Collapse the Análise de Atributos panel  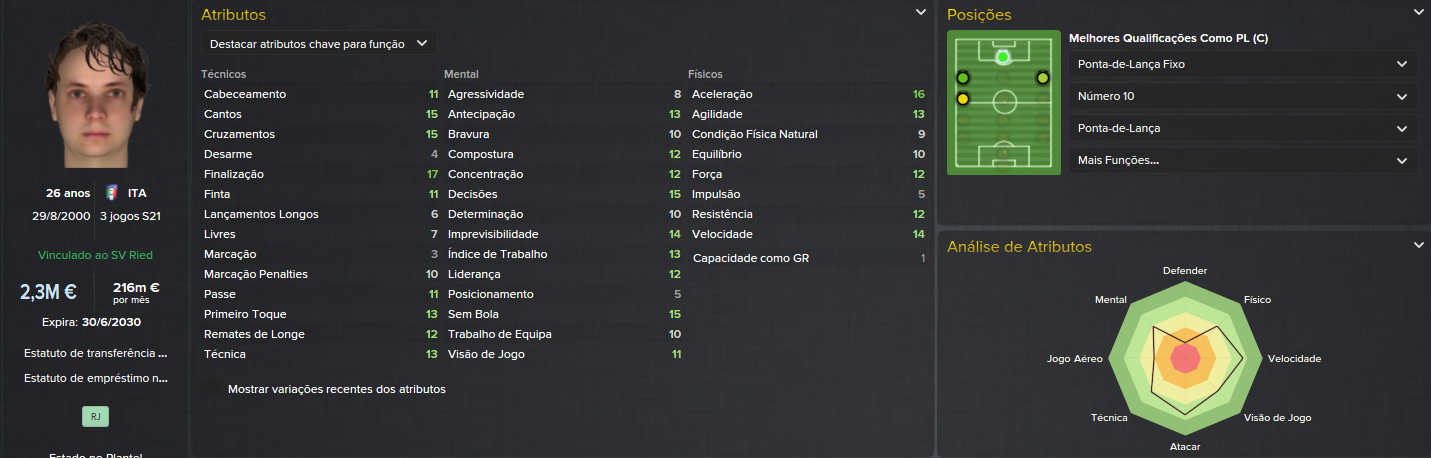1418,245
